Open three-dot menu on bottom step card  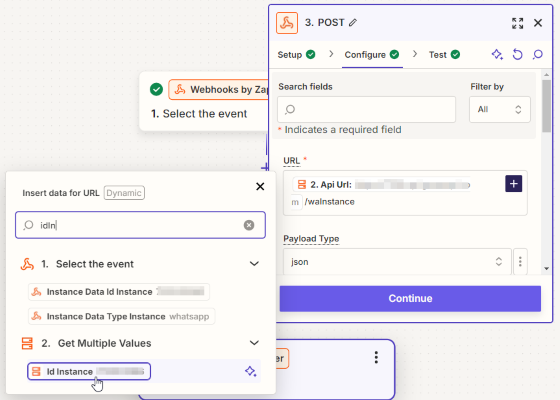coord(376,357)
